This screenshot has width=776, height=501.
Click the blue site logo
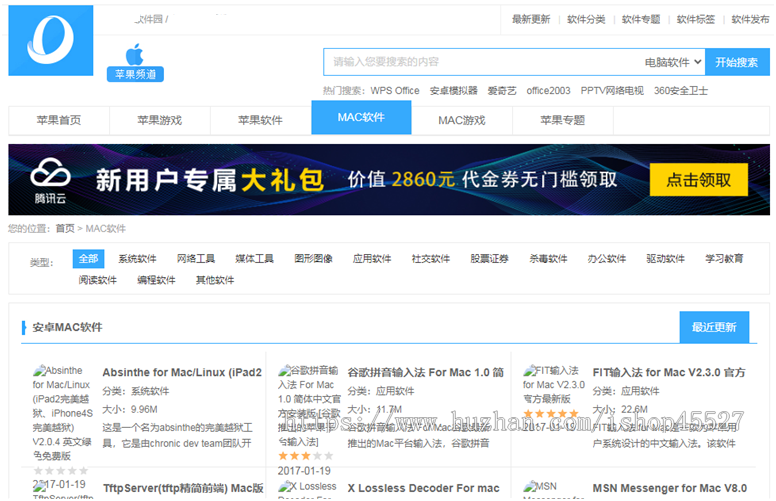pyautogui.click(x=50, y=40)
